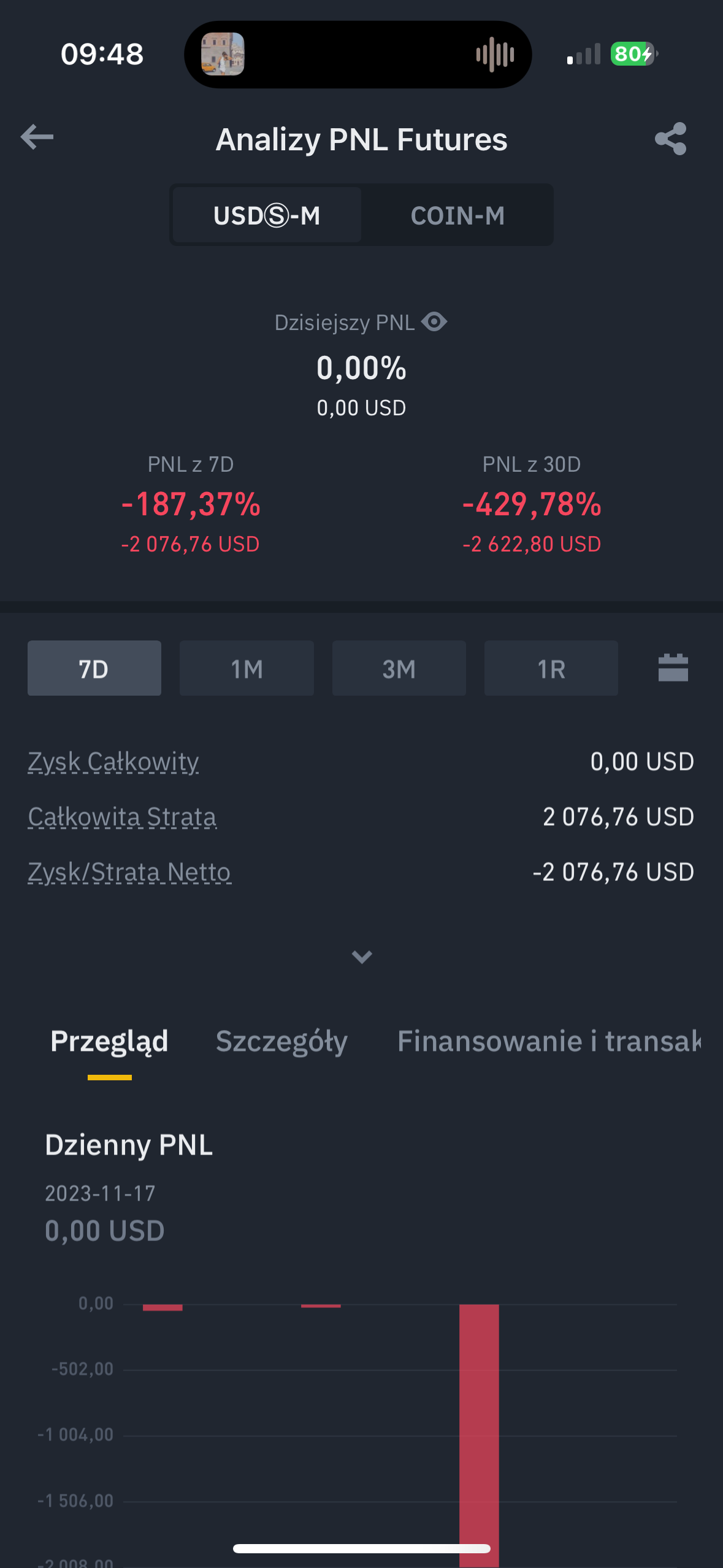Tap the Zysk Całkowity label for info
The image size is (723, 1568).
[x=113, y=762]
